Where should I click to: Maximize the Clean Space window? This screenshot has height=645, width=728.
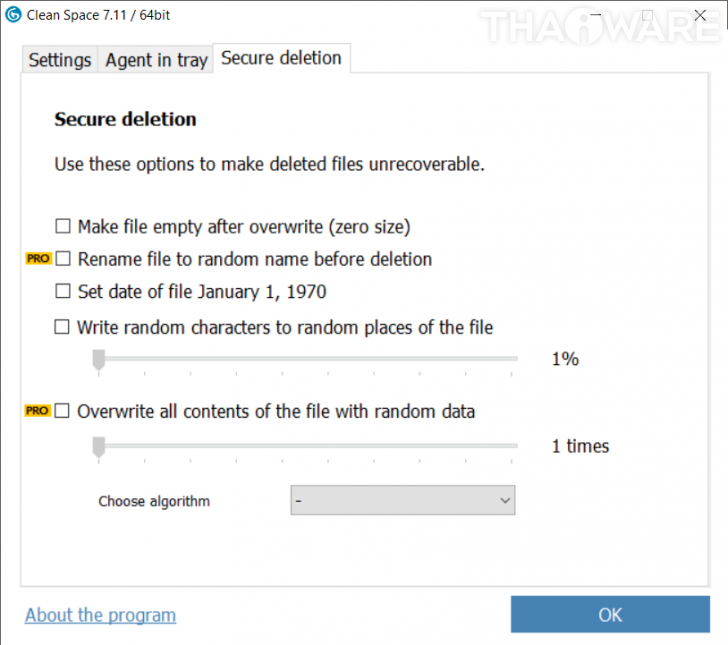tap(647, 15)
